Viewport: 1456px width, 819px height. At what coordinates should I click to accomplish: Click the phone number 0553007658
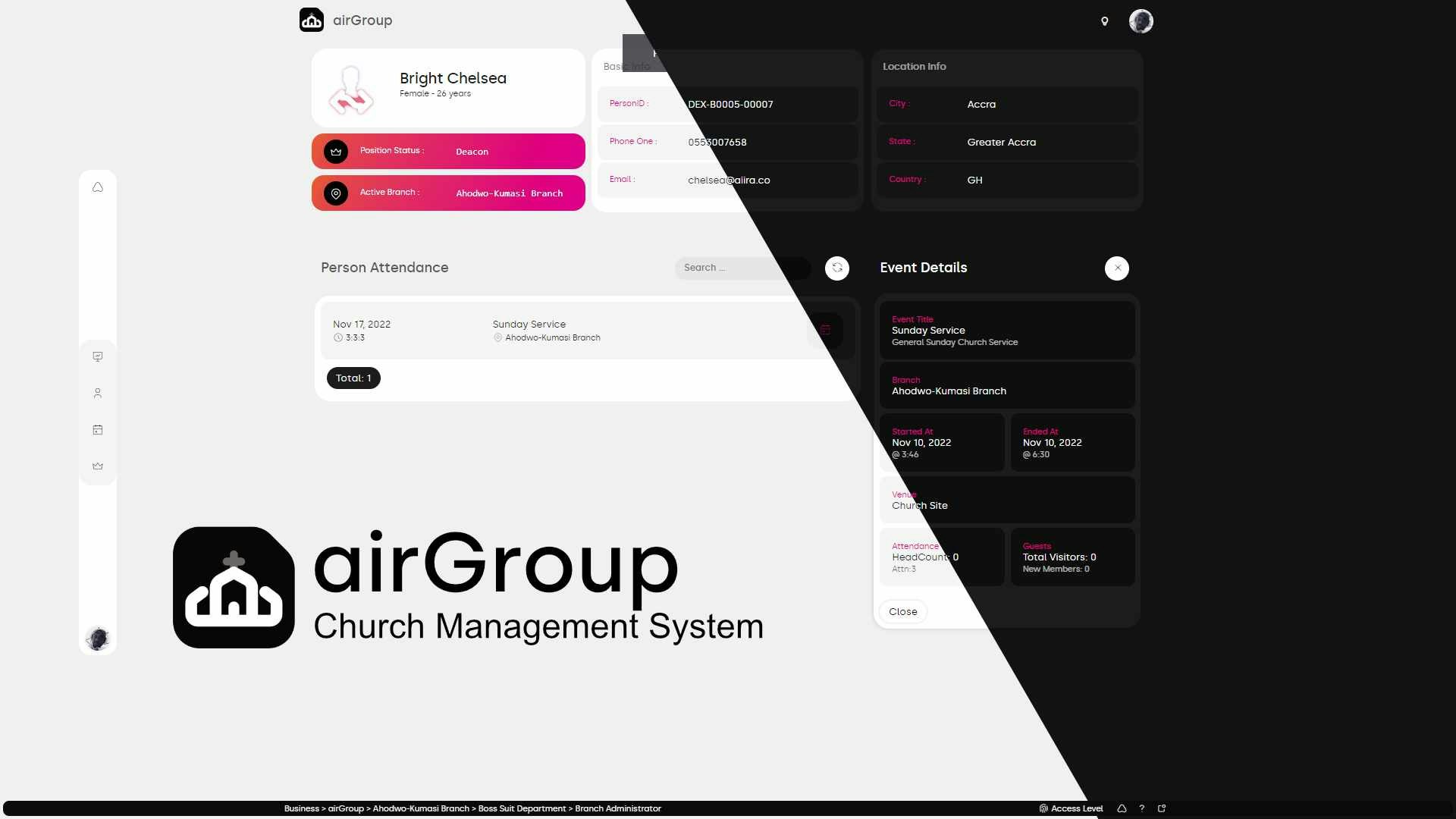click(717, 143)
